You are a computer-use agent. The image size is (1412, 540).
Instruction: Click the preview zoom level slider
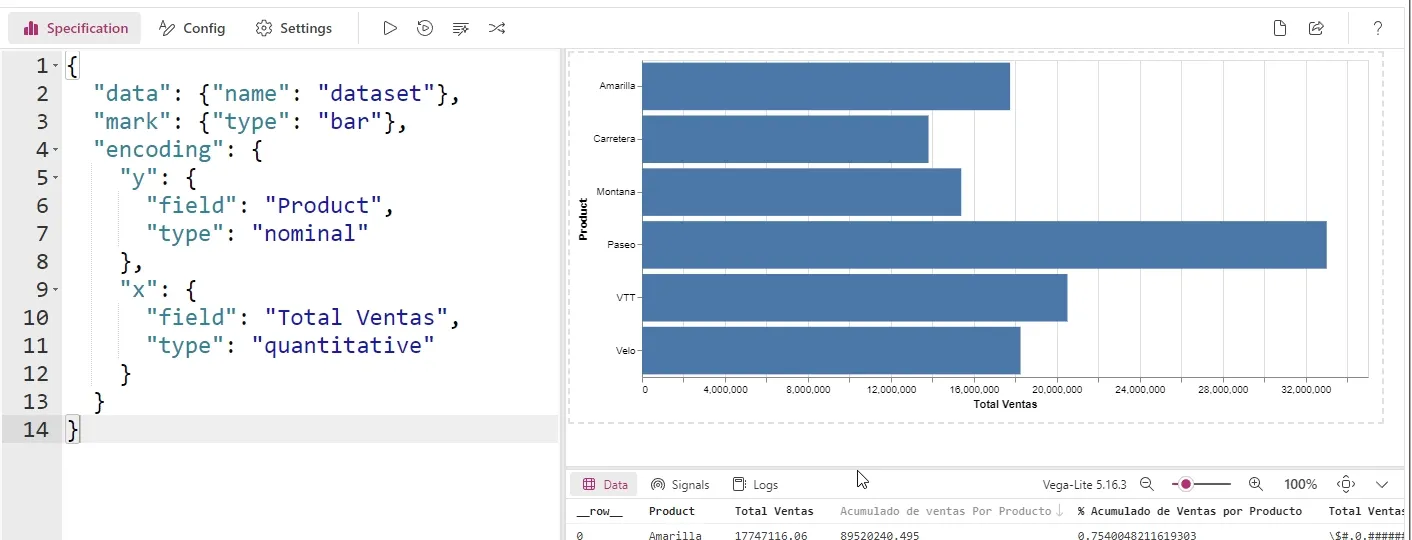click(x=1201, y=484)
